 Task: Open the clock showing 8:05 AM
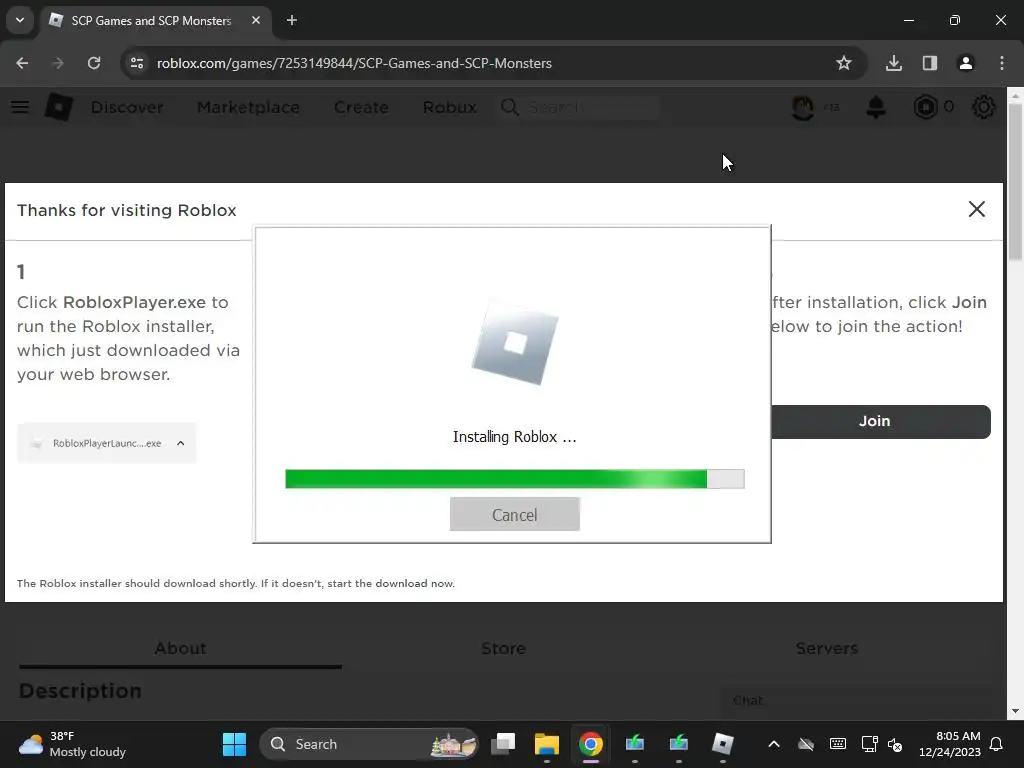(x=950, y=744)
